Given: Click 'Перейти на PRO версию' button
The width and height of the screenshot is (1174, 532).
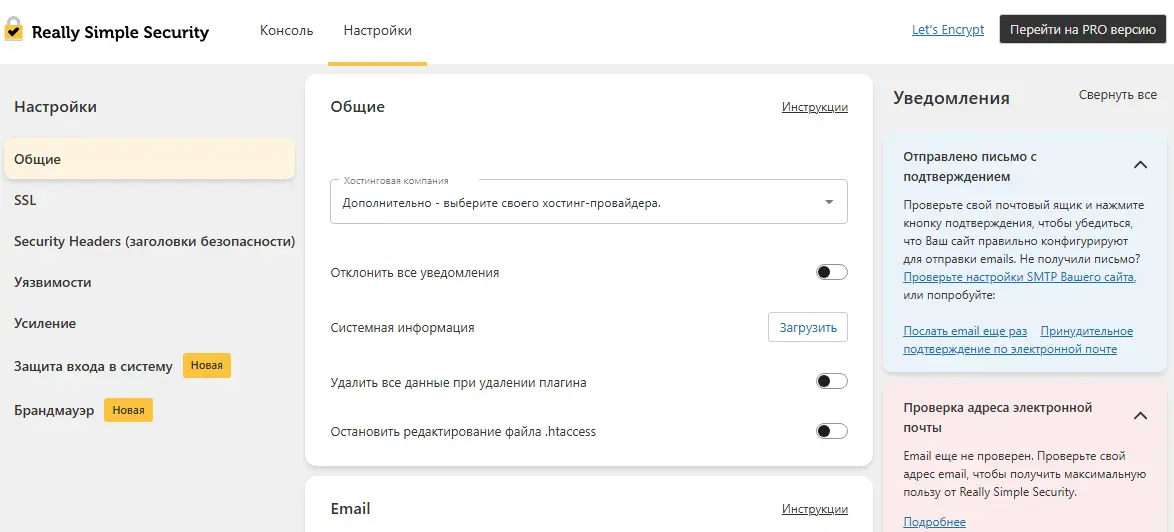Looking at the screenshot, I should [x=1082, y=30].
